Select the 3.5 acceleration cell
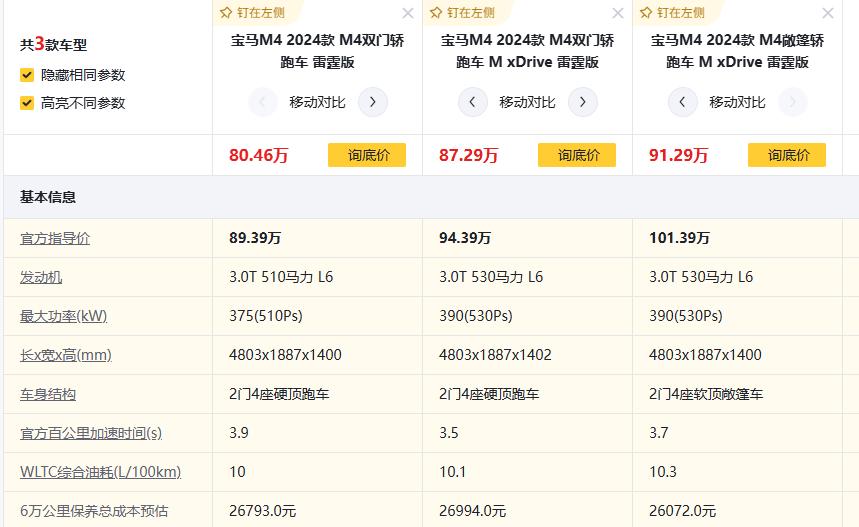 click(527, 433)
